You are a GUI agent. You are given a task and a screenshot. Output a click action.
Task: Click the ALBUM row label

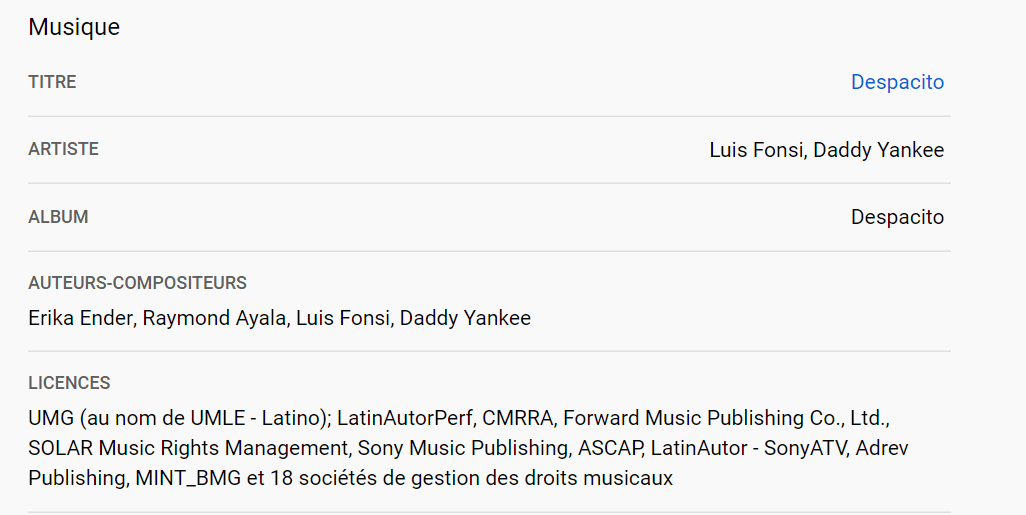[58, 217]
